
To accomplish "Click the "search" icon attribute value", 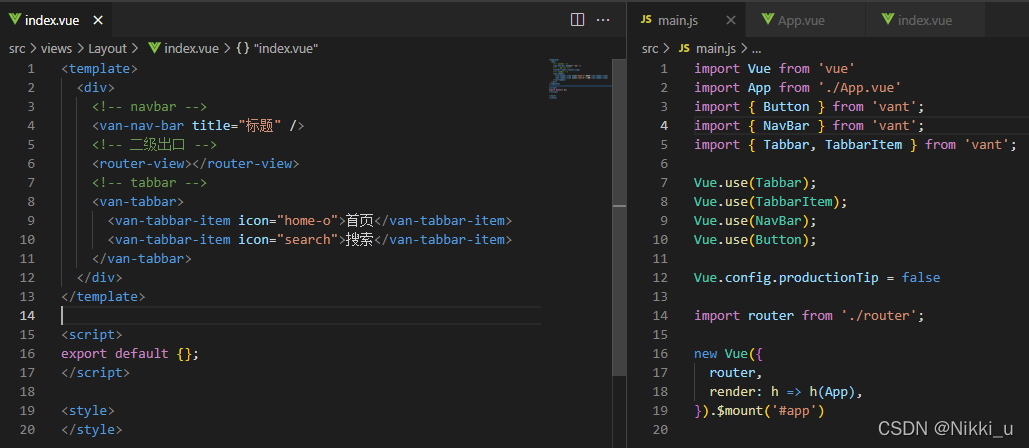I will [308, 239].
